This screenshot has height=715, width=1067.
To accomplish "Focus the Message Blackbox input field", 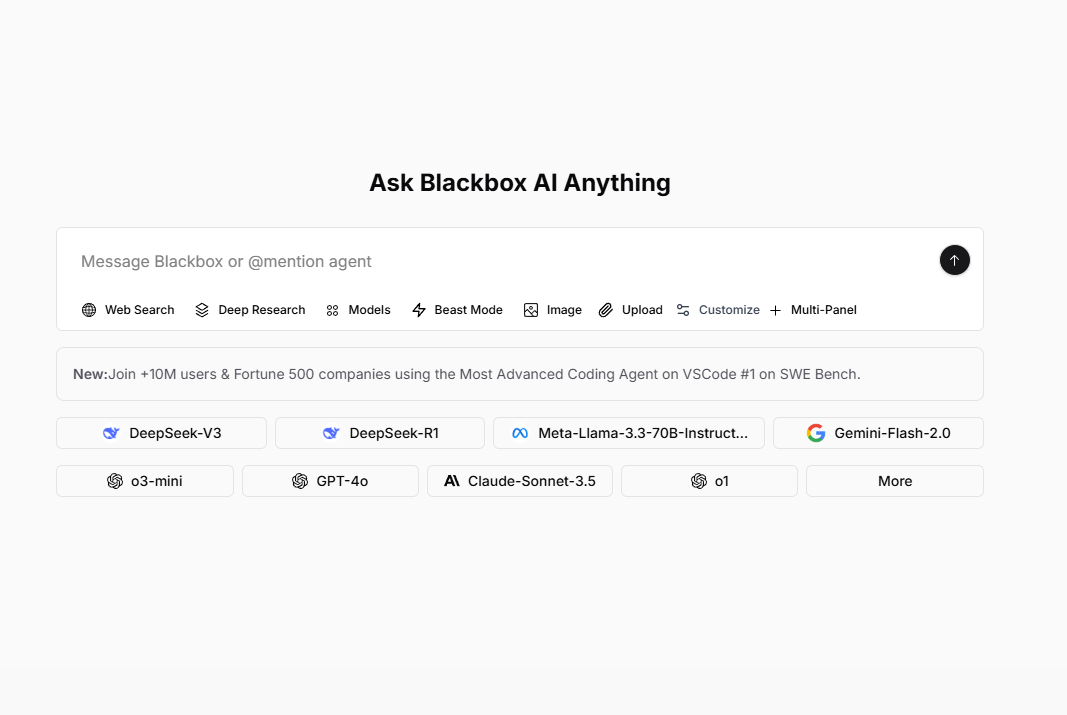I will coord(504,261).
